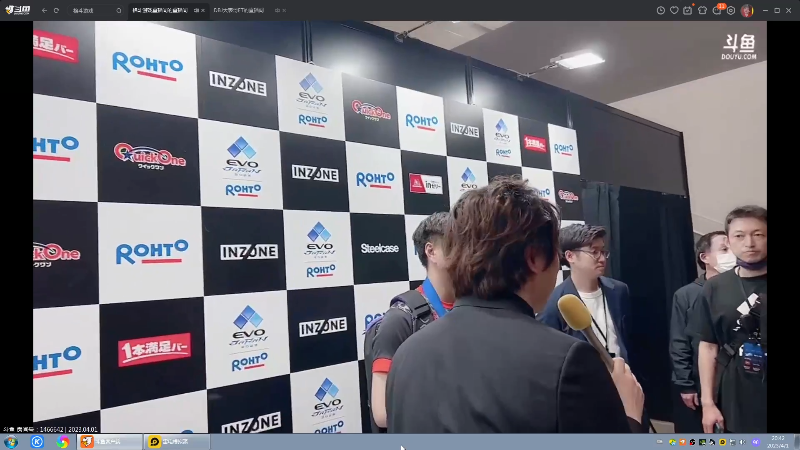Run the search with the magnifier icon
This screenshot has width=800, height=450.
coord(119,10)
